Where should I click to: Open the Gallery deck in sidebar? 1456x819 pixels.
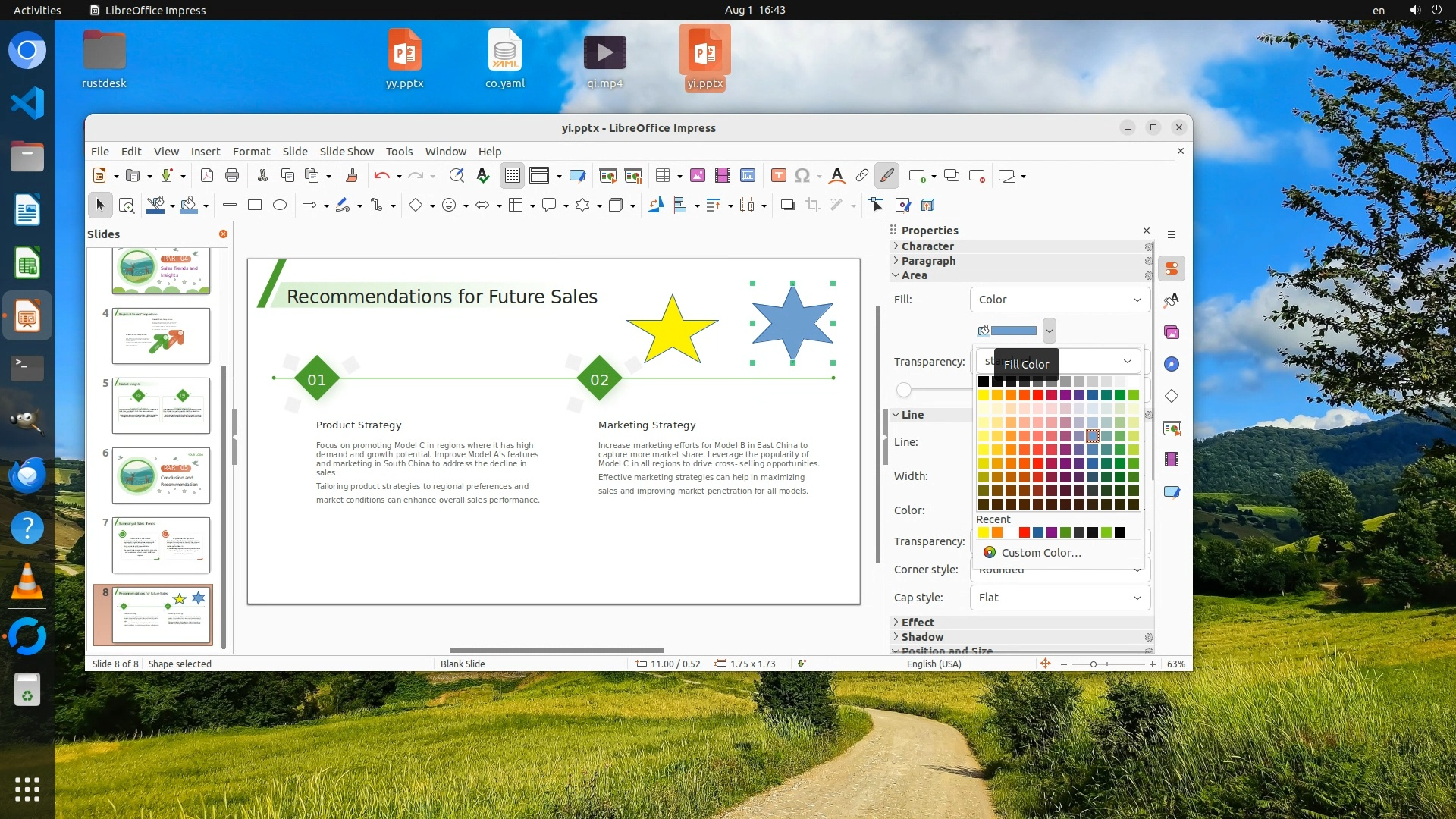(x=1172, y=332)
